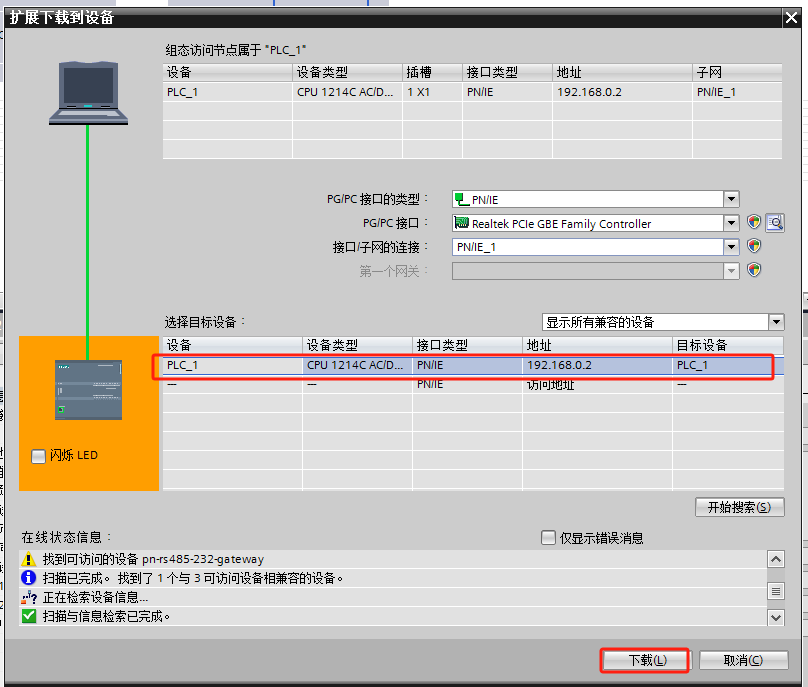Click yellow warning icon in status list
The image size is (808, 687).
coord(29,559)
